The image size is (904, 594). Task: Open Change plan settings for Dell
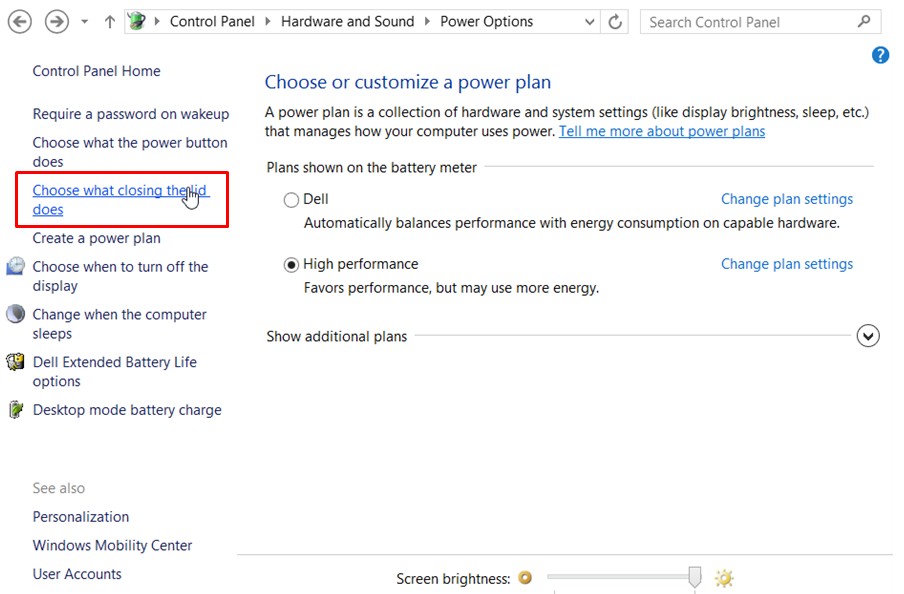(786, 199)
